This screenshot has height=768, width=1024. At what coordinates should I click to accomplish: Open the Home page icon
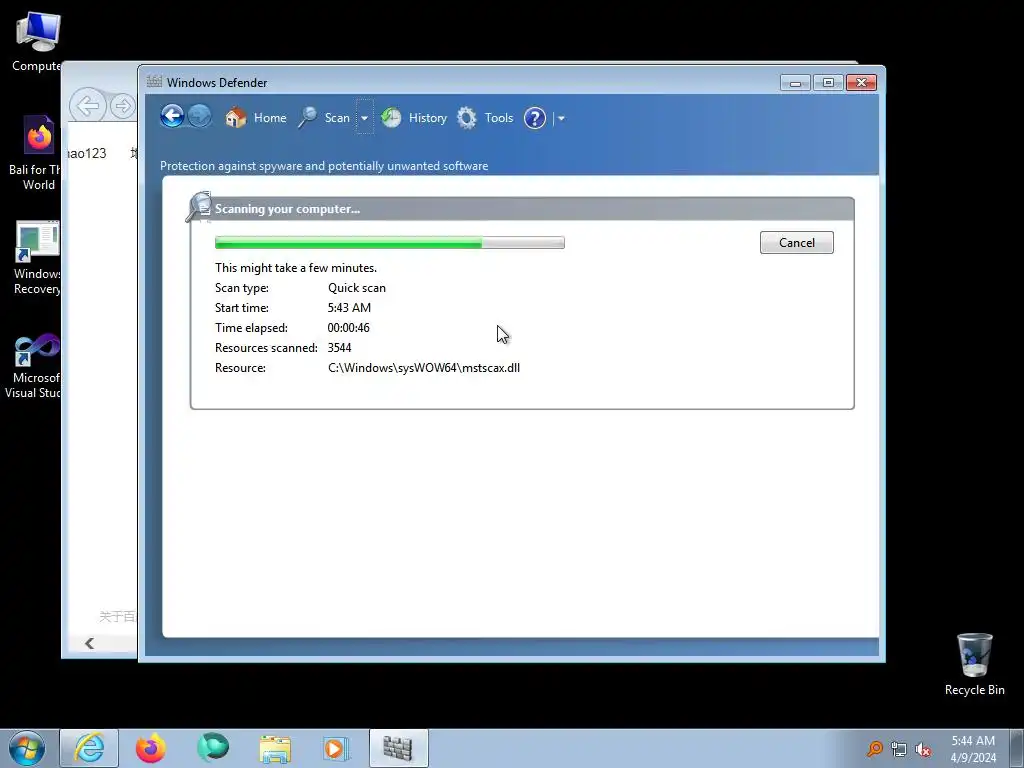click(236, 118)
